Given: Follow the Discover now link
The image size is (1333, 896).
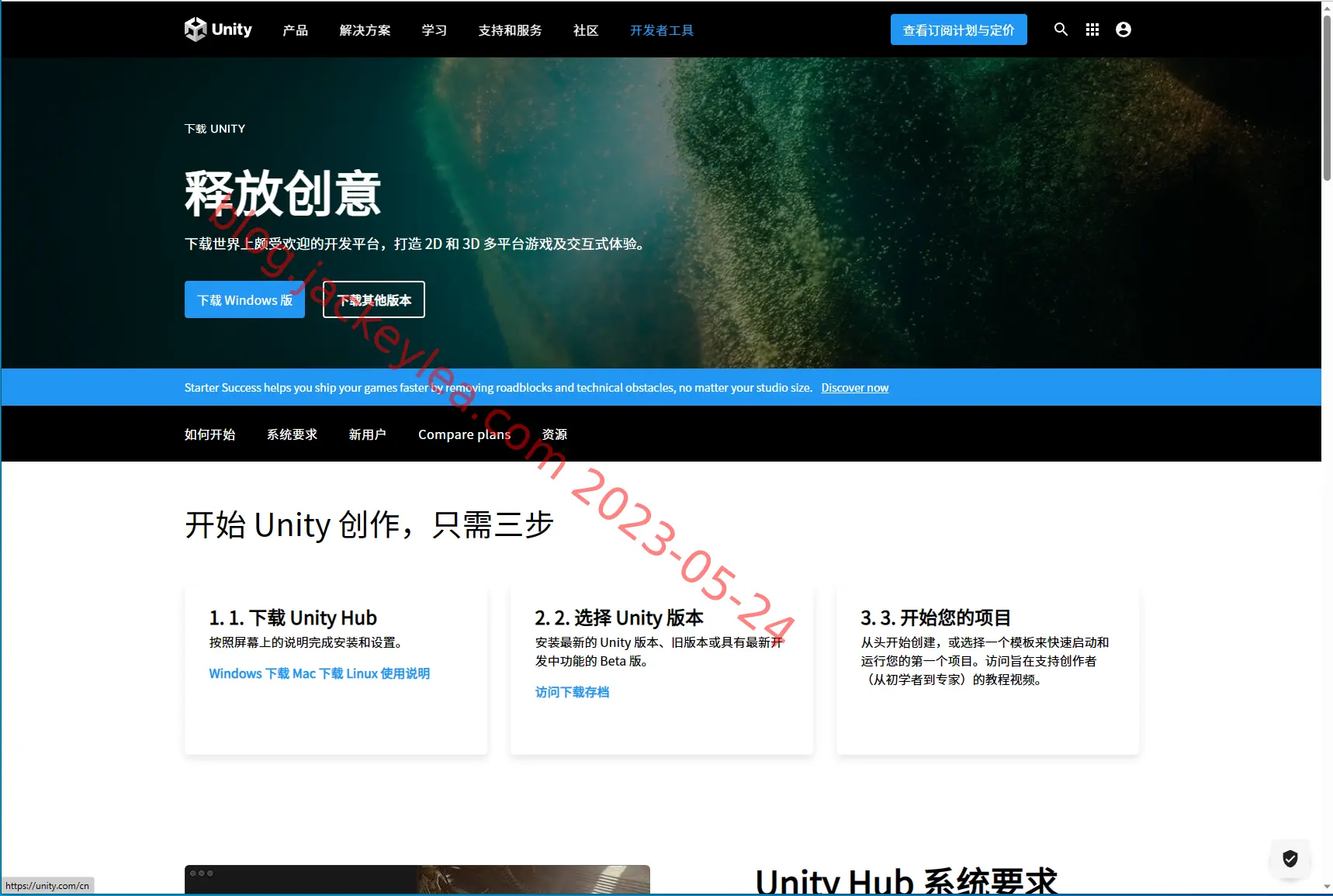Looking at the screenshot, I should (855, 388).
